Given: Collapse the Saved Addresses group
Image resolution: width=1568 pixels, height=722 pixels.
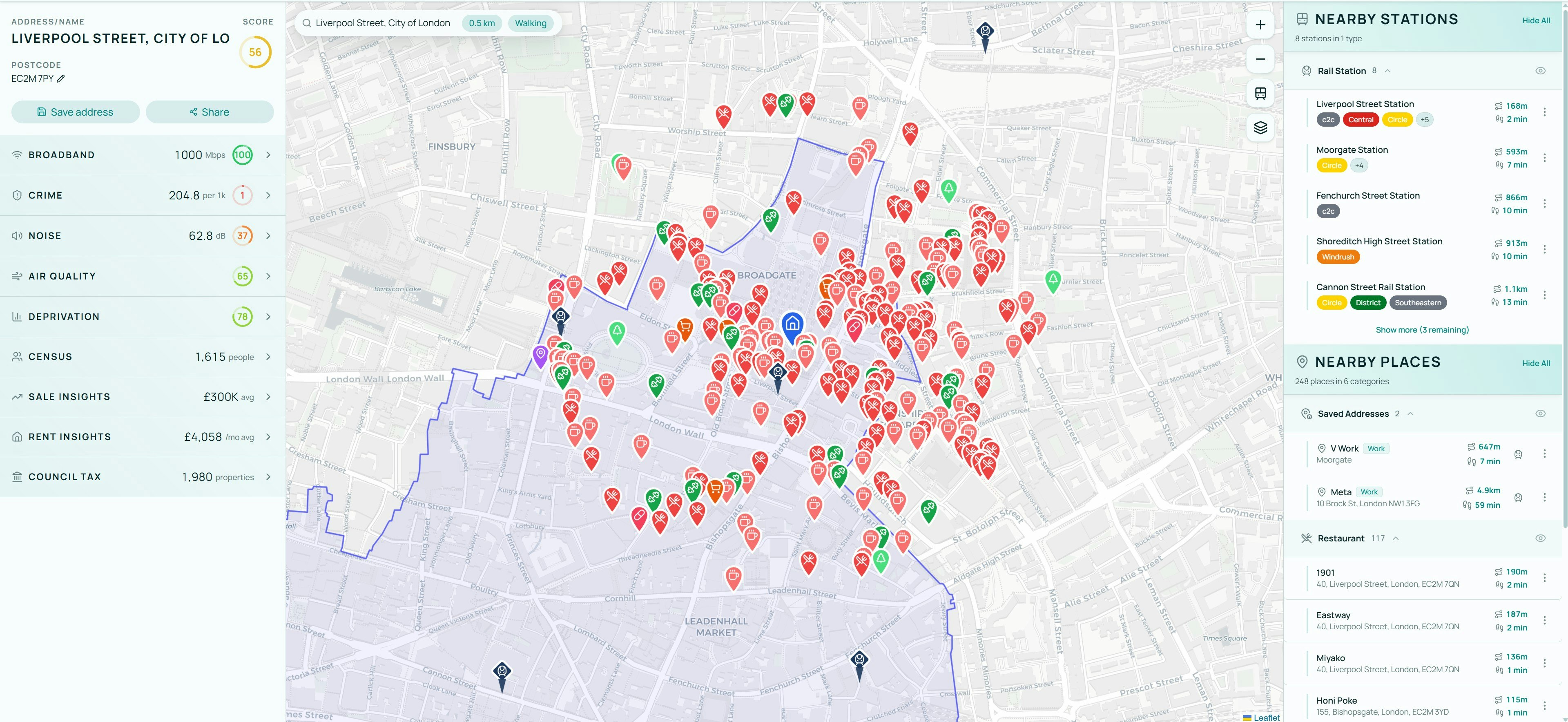Looking at the screenshot, I should (x=1410, y=414).
